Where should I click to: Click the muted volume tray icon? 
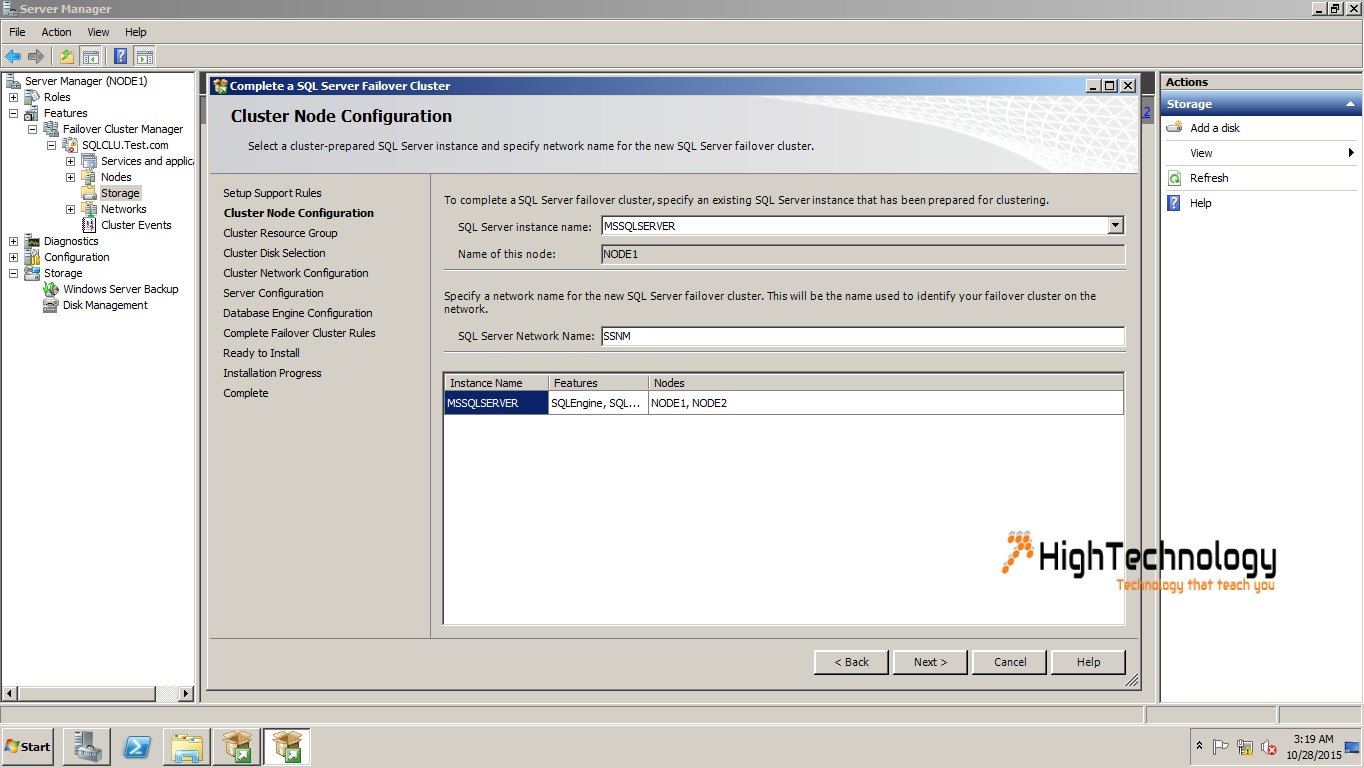1269,747
